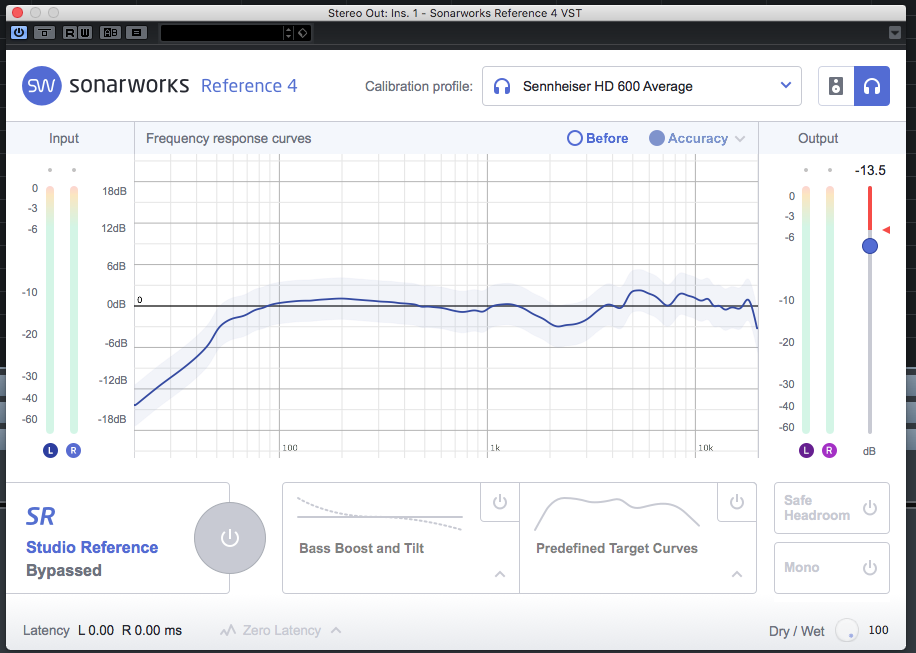The width and height of the screenshot is (916, 653).
Task: Toggle A/B settings comparison icon
Action: tap(110, 33)
